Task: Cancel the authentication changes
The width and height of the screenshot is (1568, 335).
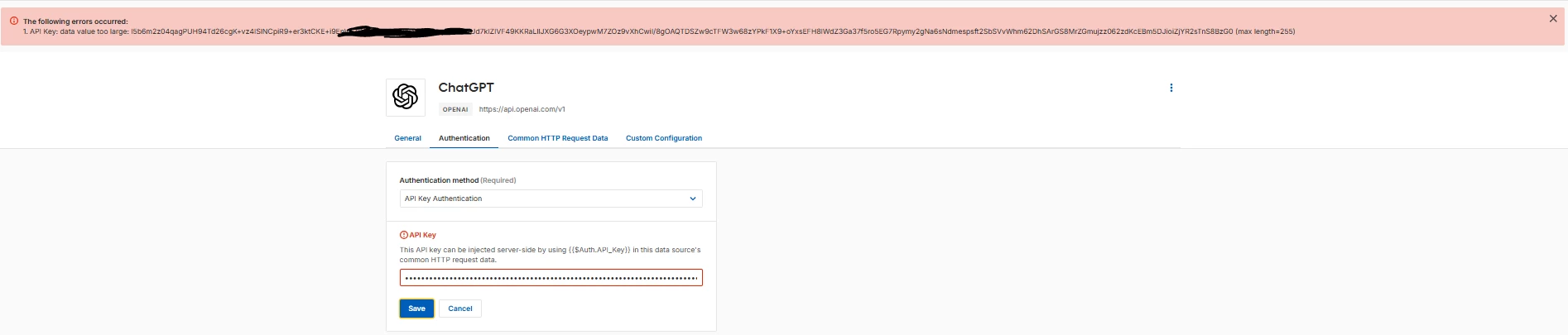Action: 459,309
